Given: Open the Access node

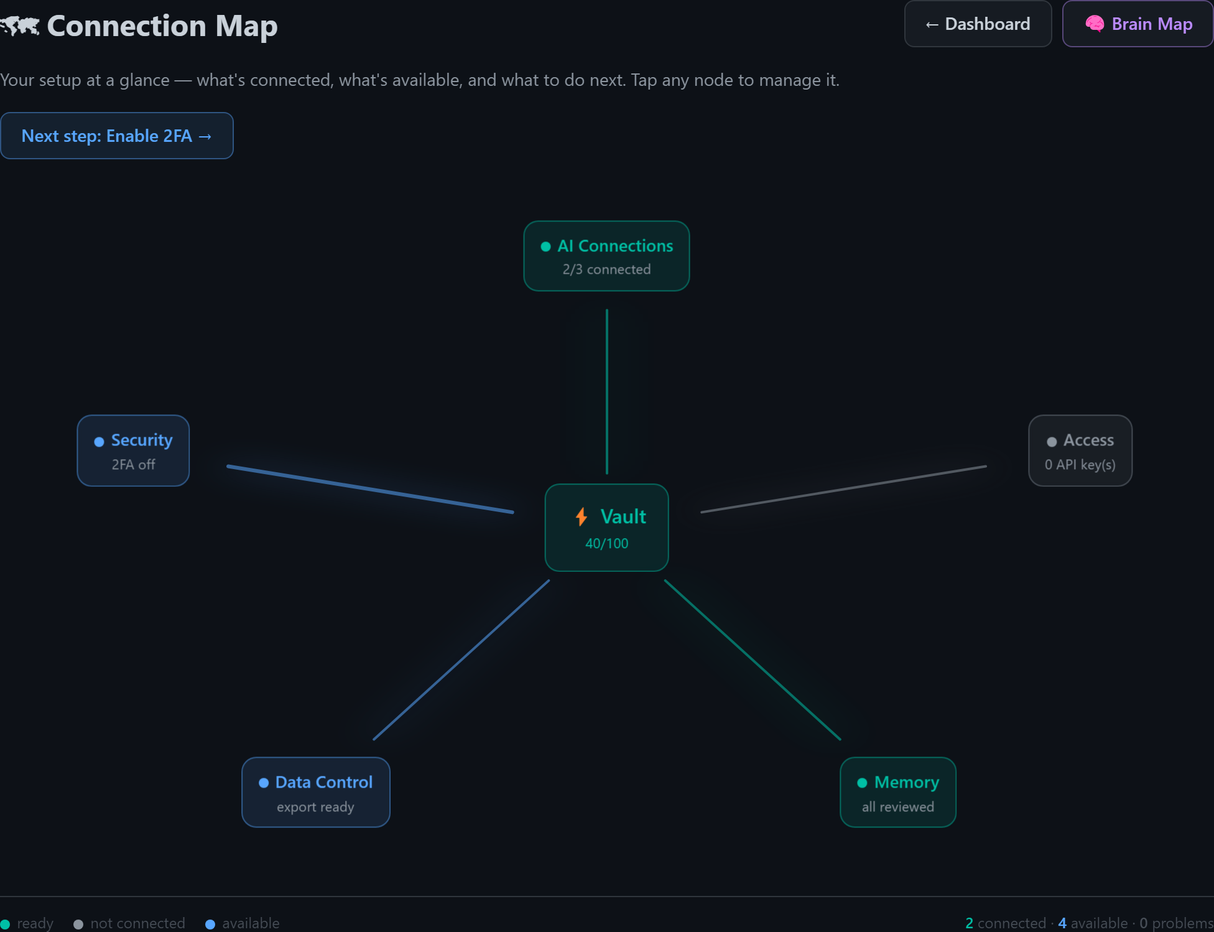Looking at the screenshot, I should 1080,451.
